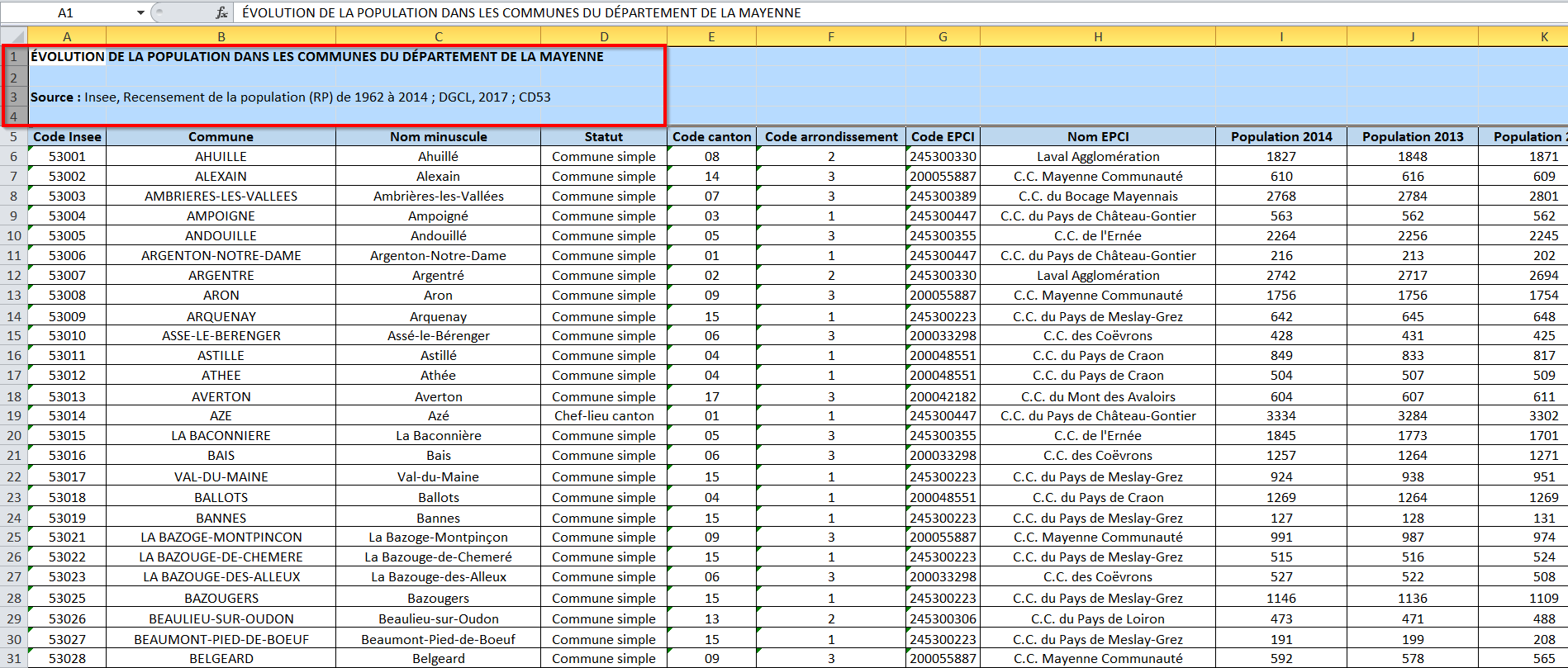1568x668 pixels.
Task: Click the 'Nom EPCI' header cell
Action: click(1097, 136)
